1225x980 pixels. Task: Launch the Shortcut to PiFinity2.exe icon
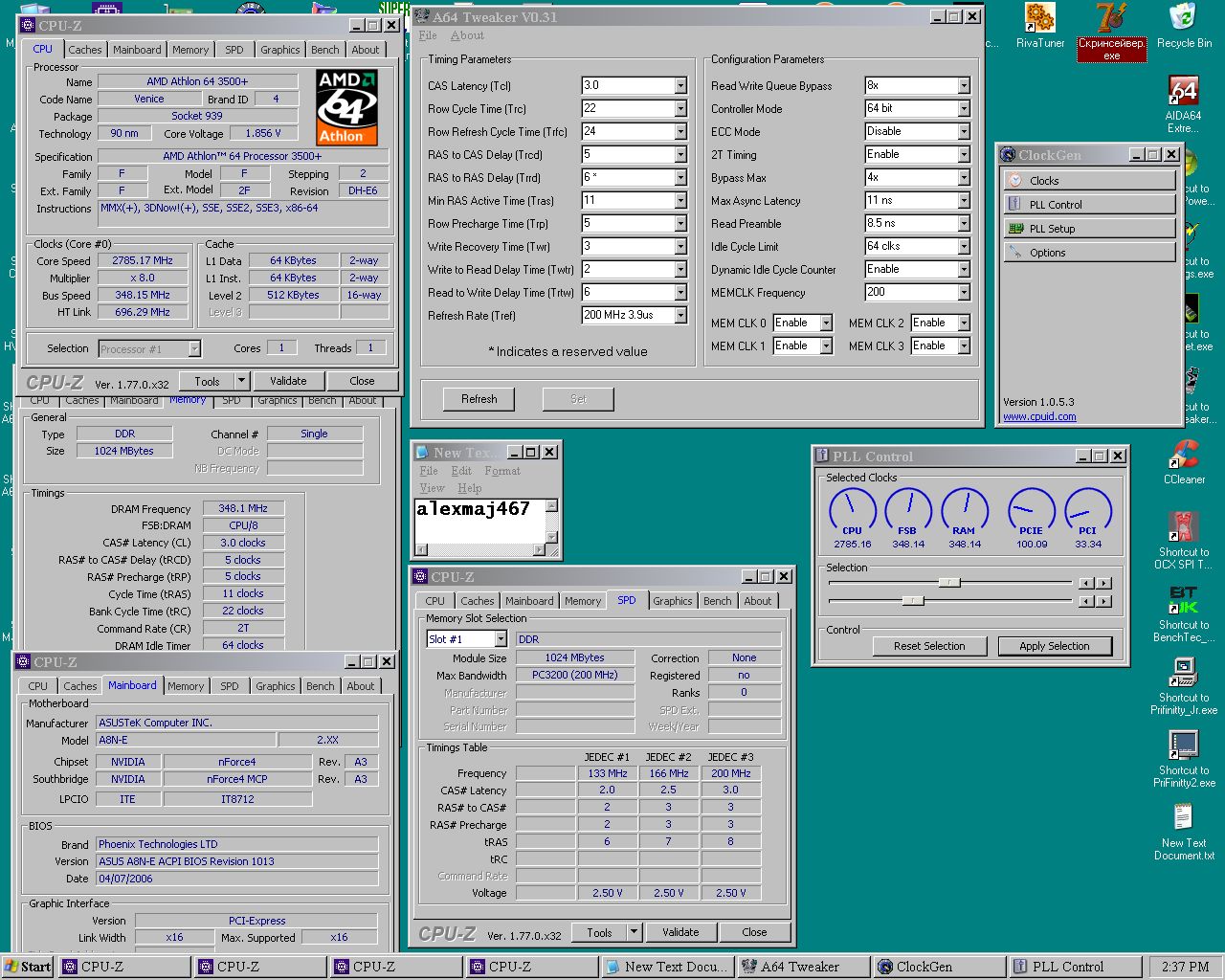(1184, 759)
